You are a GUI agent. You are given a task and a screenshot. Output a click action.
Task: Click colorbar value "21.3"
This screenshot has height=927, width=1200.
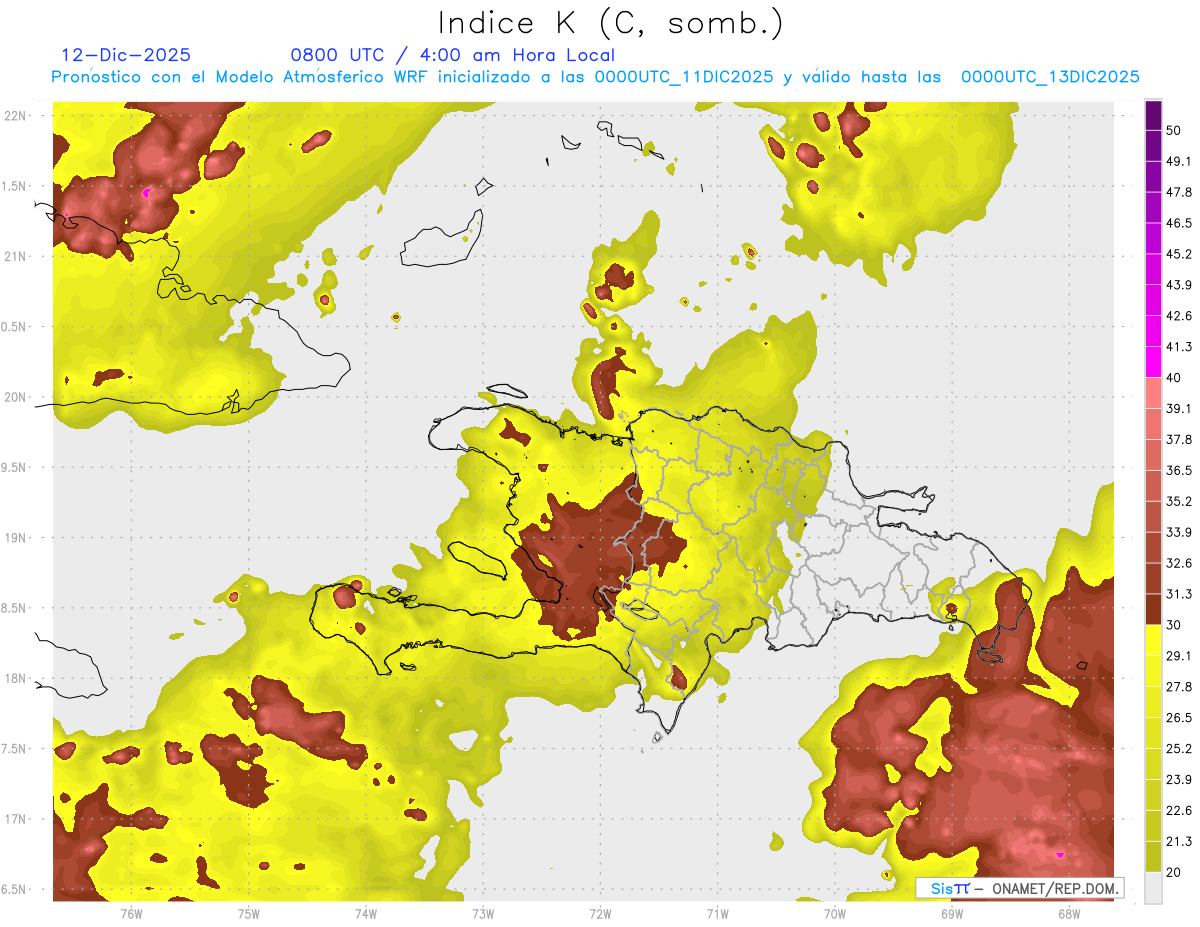pyautogui.click(x=1179, y=842)
